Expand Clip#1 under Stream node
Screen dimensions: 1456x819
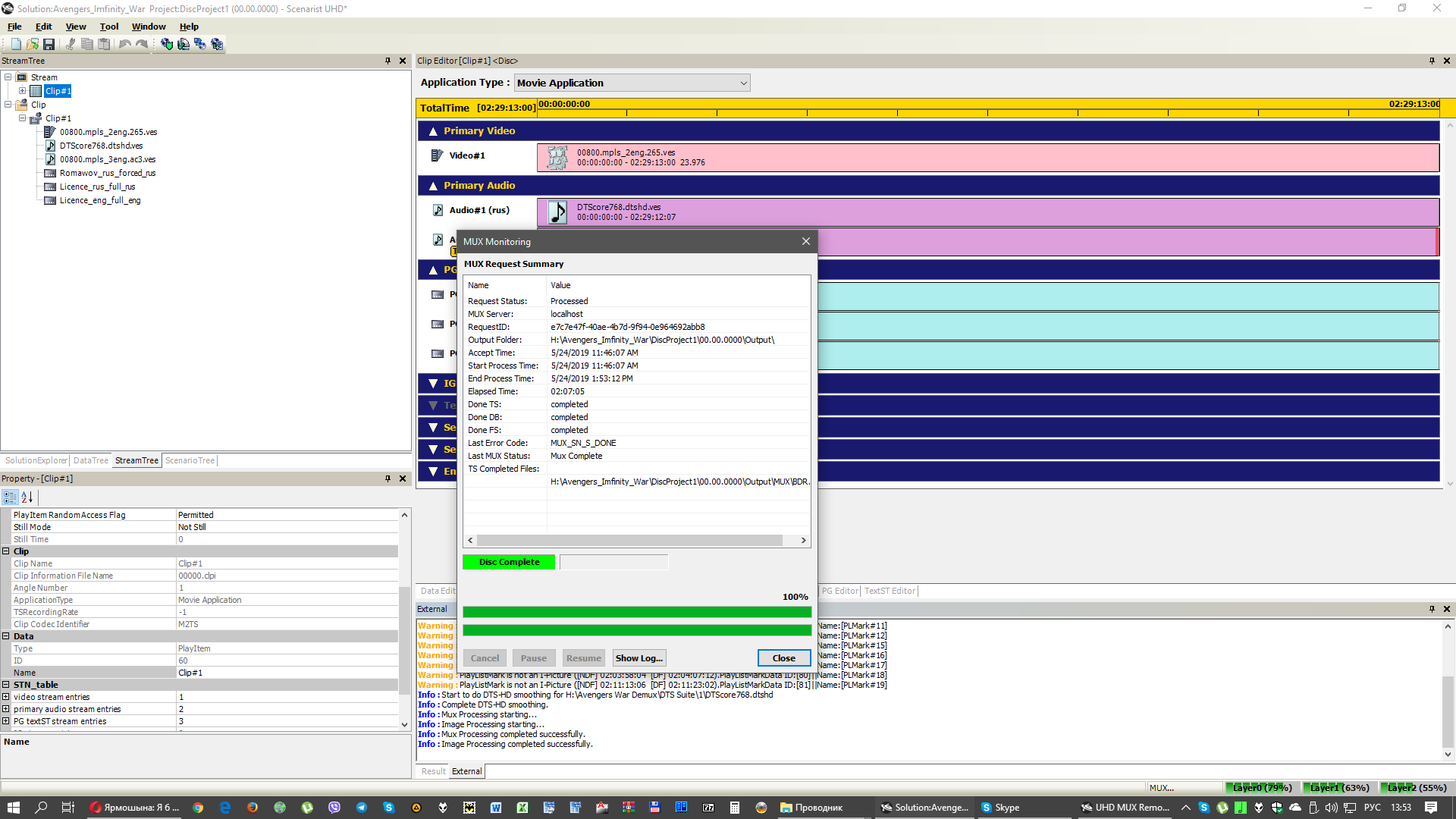click(x=23, y=91)
